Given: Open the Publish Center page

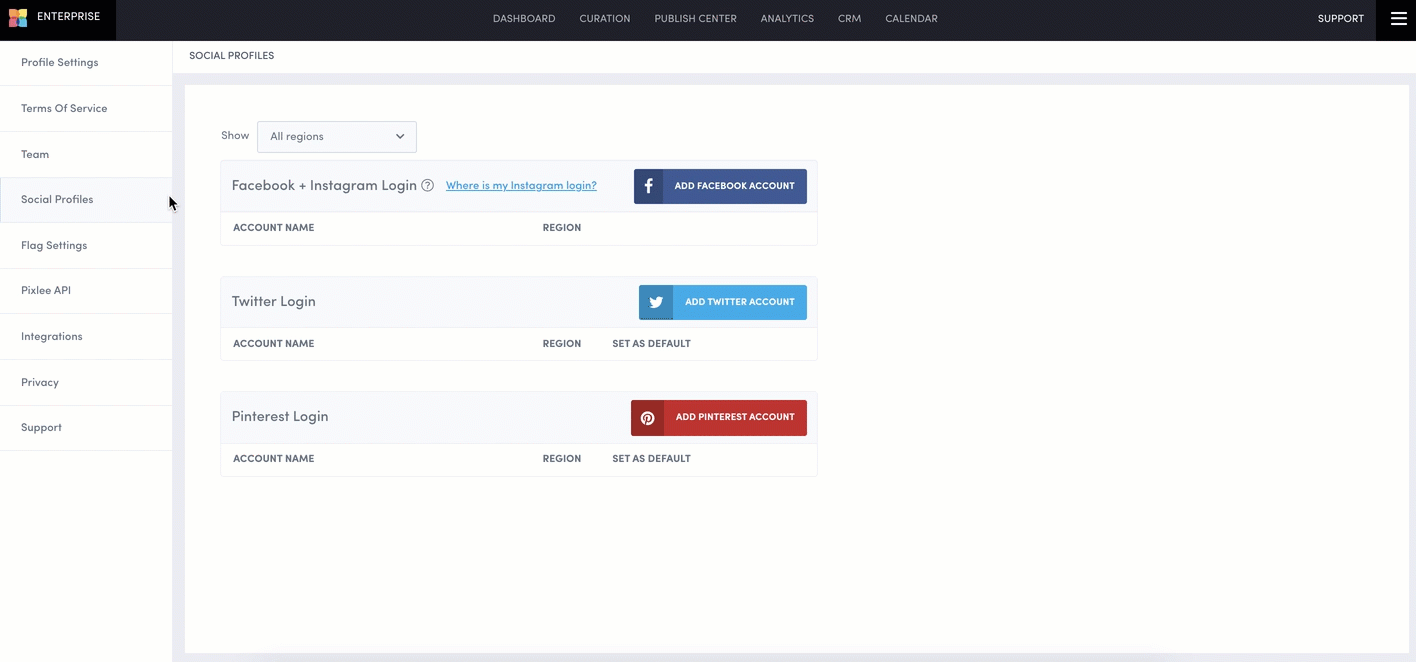Looking at the screenshot, I should (x=695, y=19).
